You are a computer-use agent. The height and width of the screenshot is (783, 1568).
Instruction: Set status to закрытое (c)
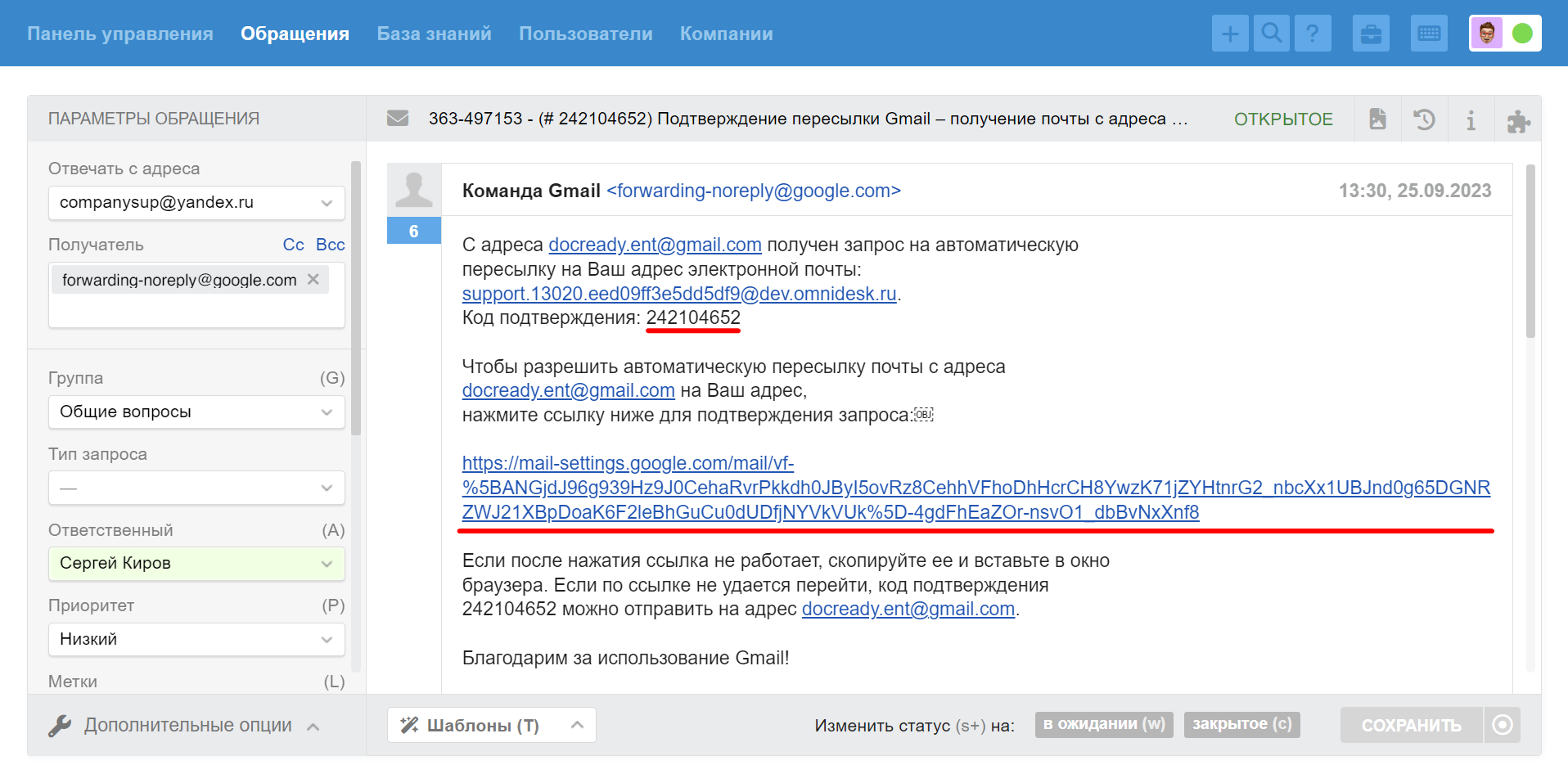[1242, 725]
